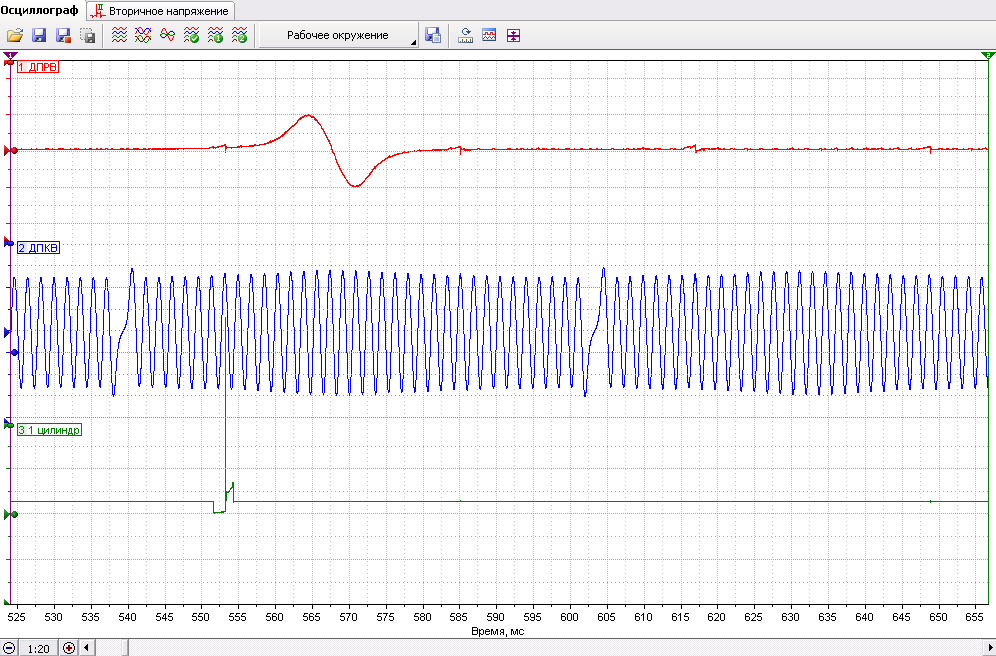Click the waveforms icon with badge 1
This screenshot has width=996, height=656.
pos(215,36)
